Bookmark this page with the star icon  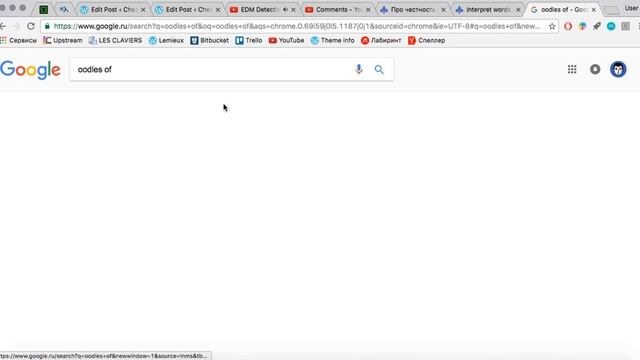pyautogui.click(x=552, y=26)
